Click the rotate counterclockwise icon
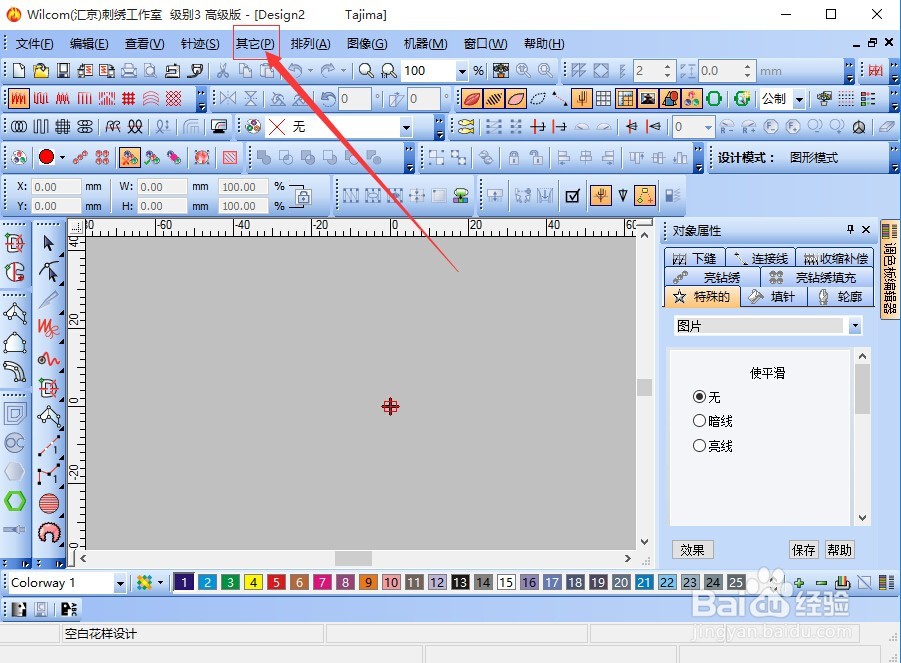Image resolution: width=901 pixels, height=663 pixels. click(x=328, y=99)
